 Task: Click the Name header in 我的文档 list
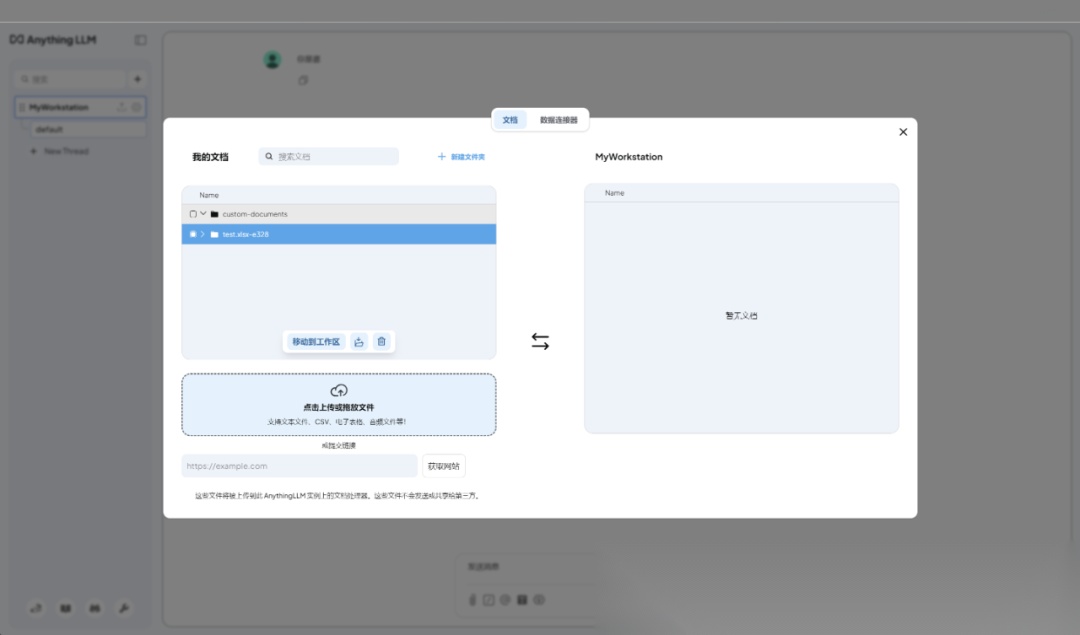(x=209, y=195)
